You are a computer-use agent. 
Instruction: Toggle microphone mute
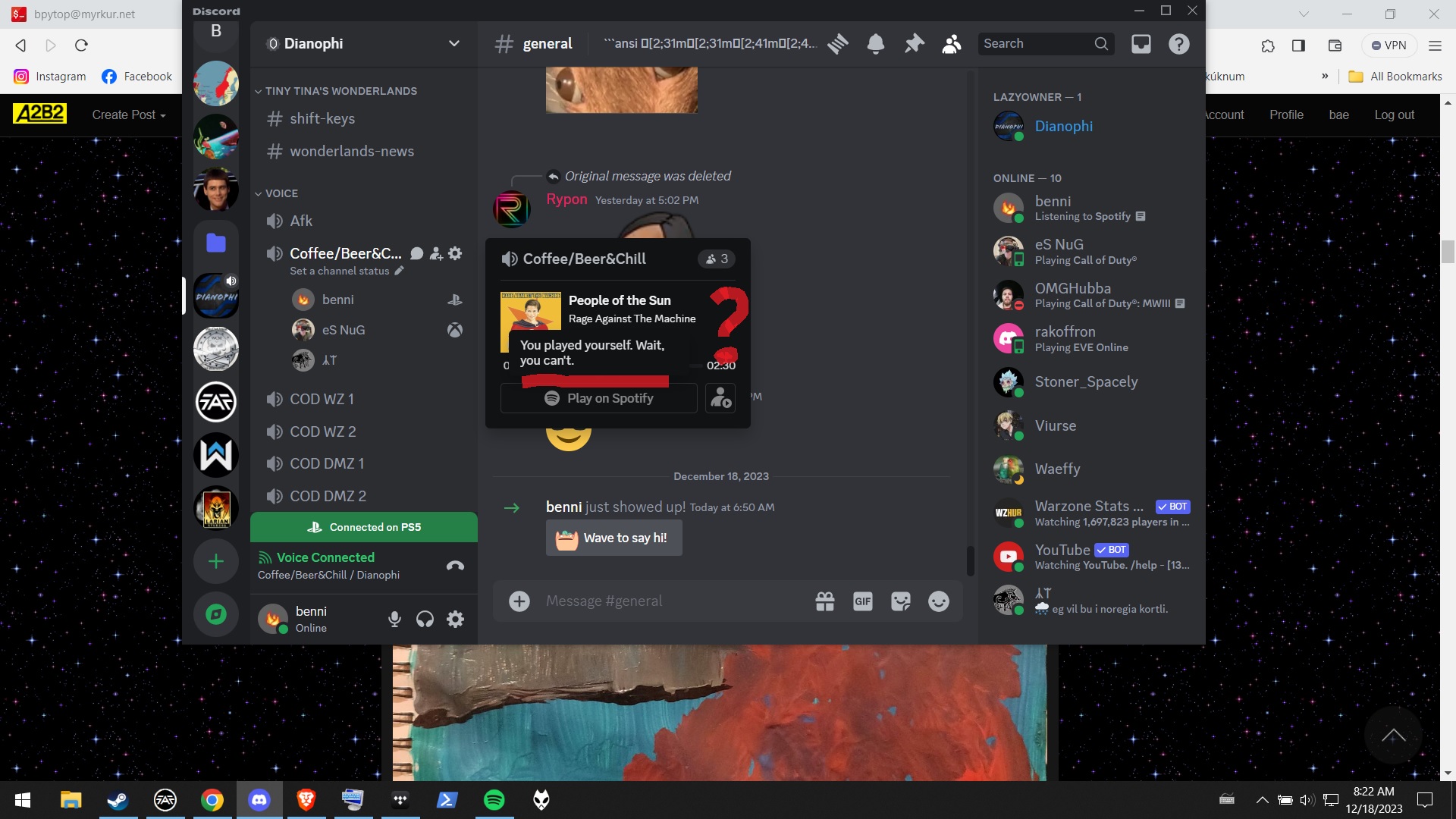tap(394, 619)
